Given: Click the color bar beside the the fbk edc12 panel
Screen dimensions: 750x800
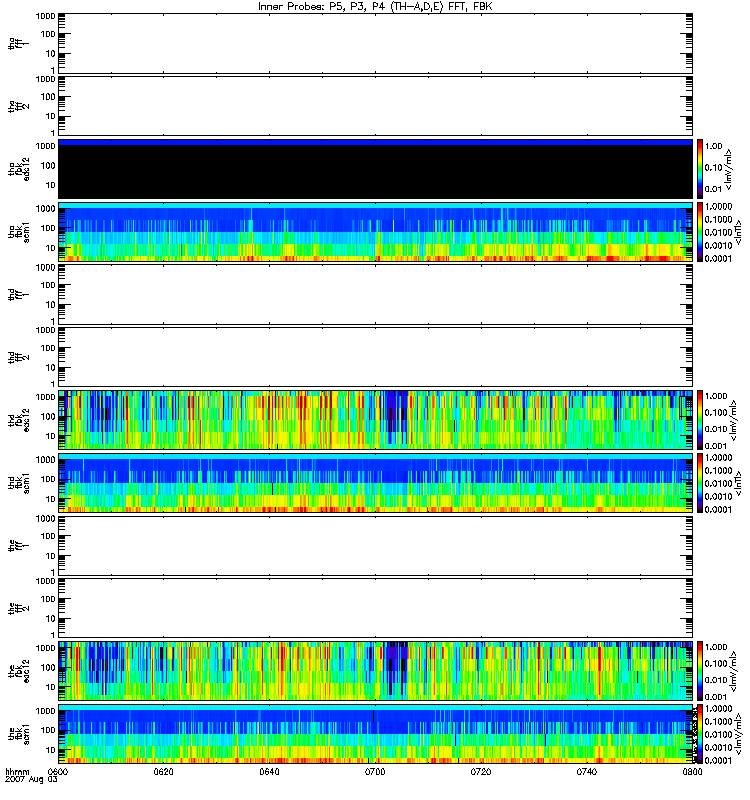Looking at the screenshot, I should [700, 671].
